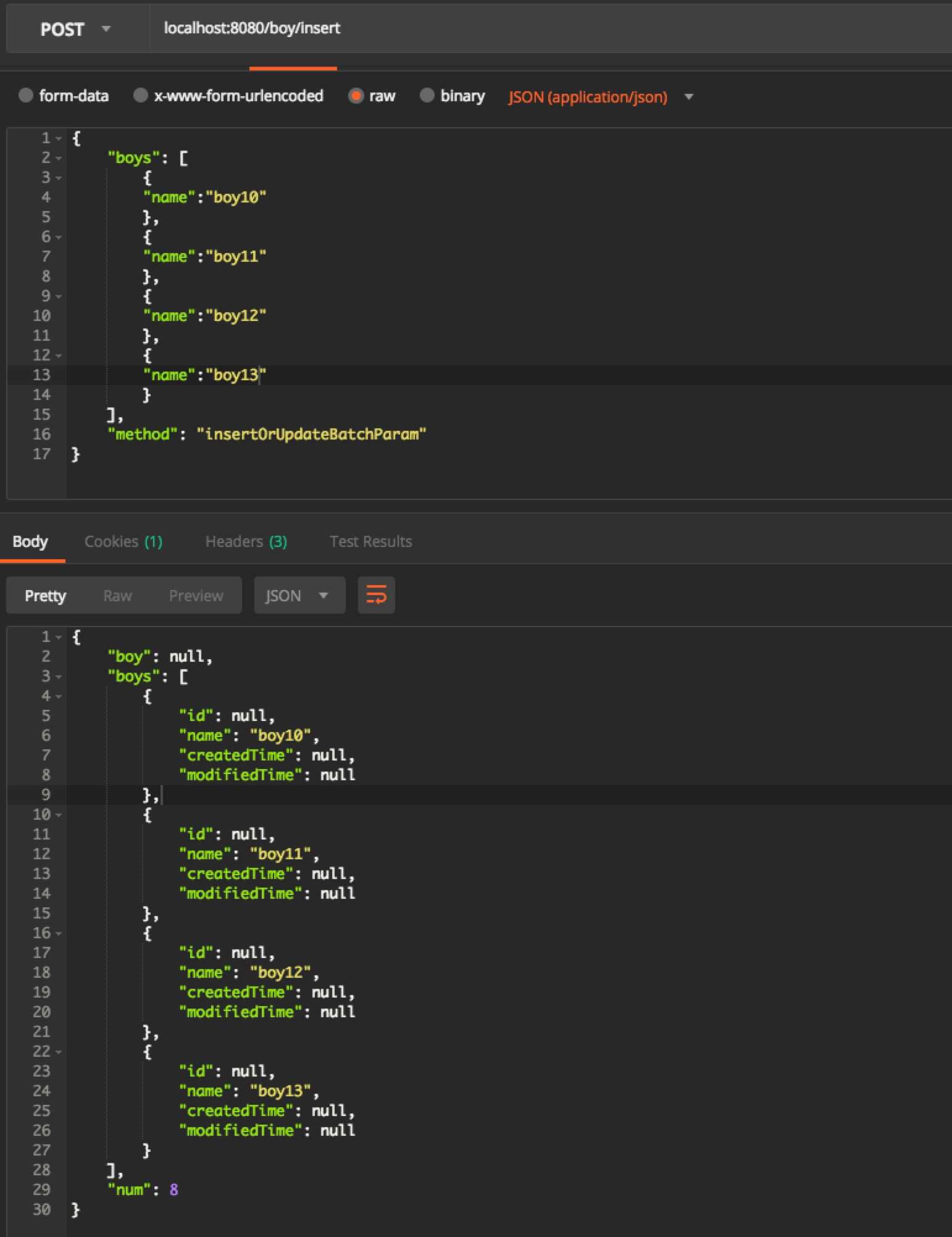
Task: Select the Preview view button
Action: (x=196, y=596)
